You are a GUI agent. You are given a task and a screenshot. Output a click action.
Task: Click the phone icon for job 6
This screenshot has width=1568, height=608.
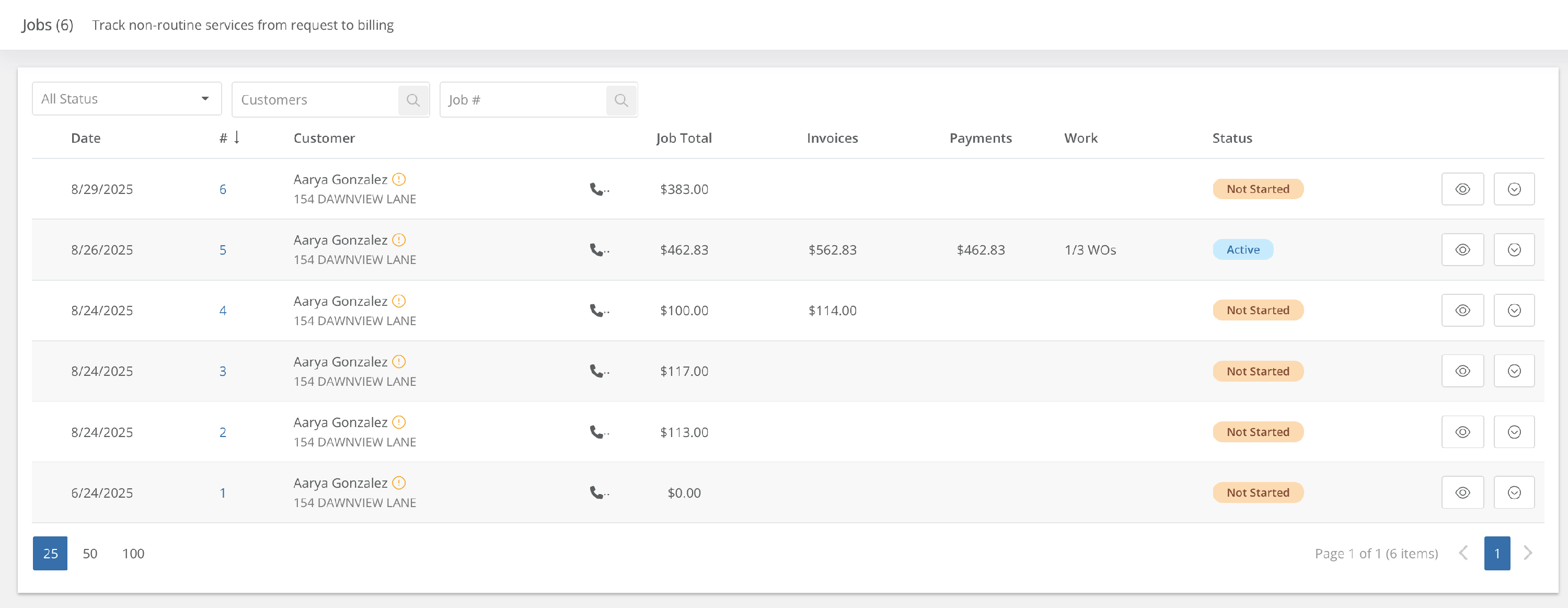(x=597, y=189)
